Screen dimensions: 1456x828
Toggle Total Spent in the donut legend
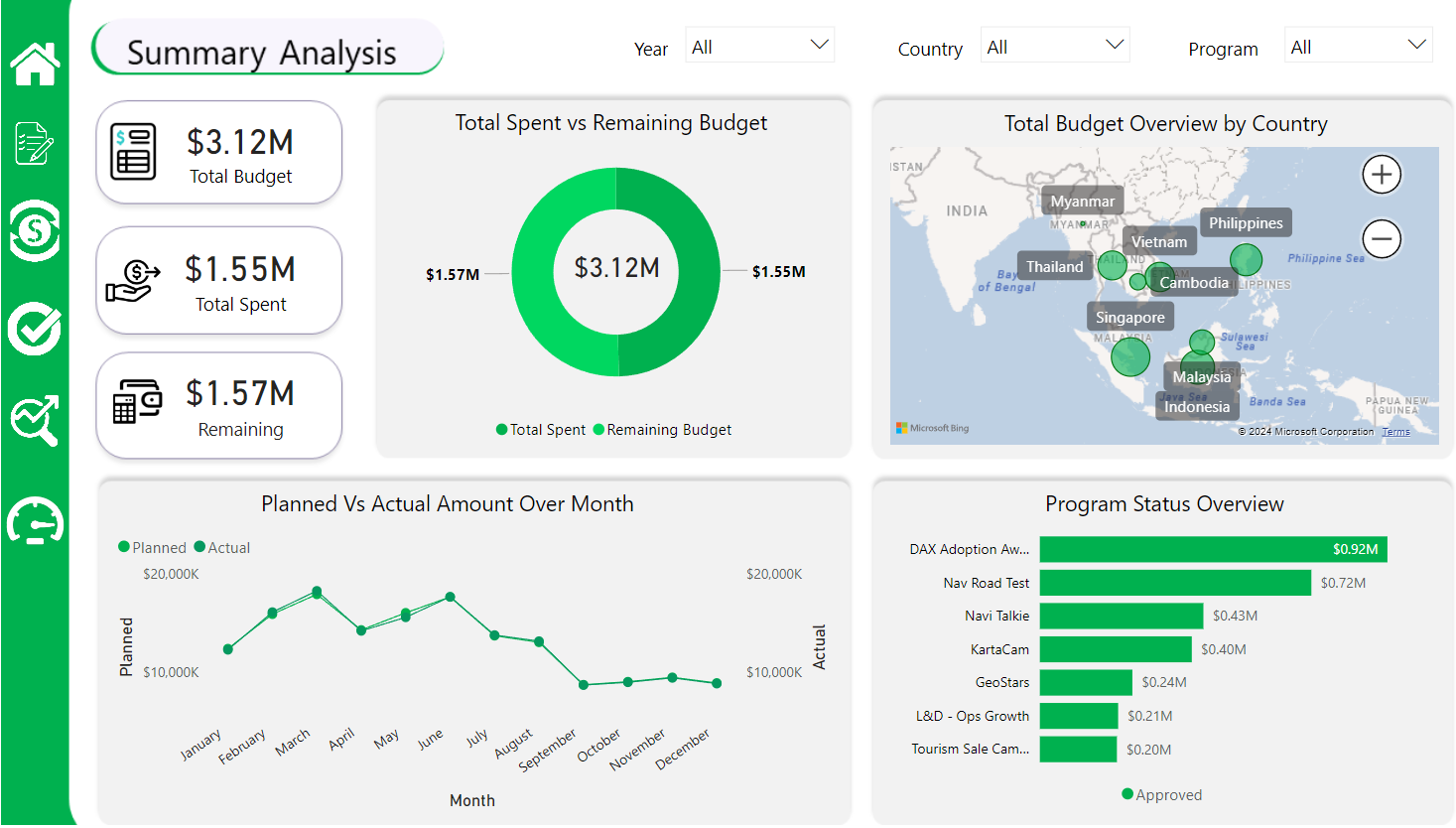click(540, 430)
